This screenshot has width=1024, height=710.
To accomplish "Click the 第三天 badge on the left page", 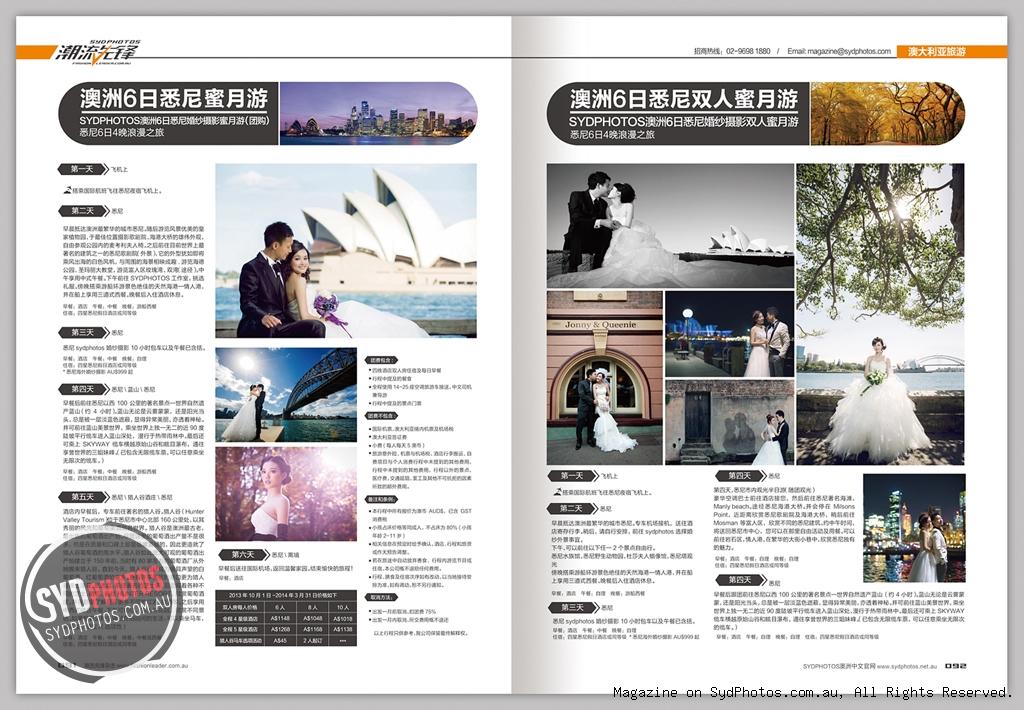I will click(82, 332).
